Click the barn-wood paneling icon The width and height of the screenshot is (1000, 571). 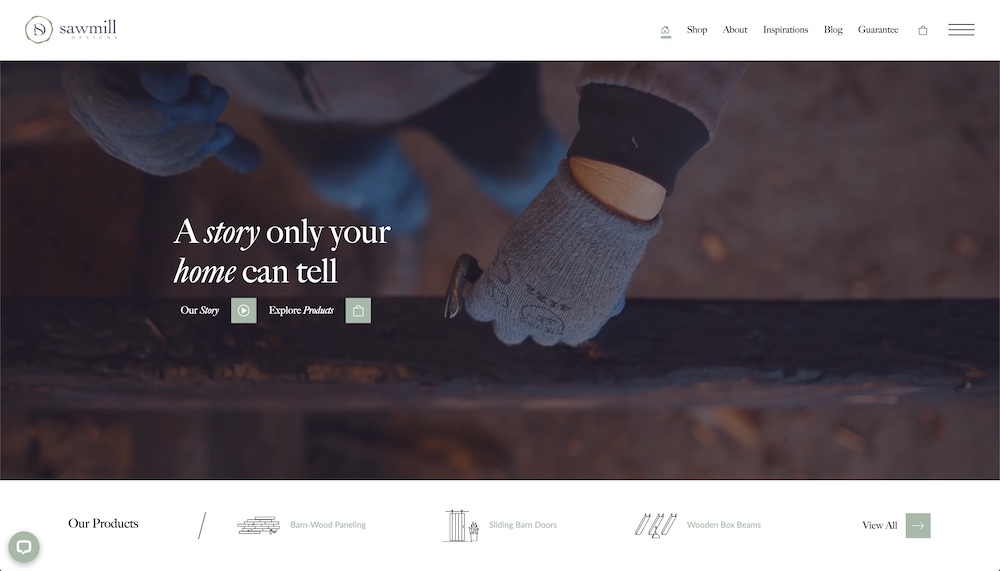(x=258, y=525)
